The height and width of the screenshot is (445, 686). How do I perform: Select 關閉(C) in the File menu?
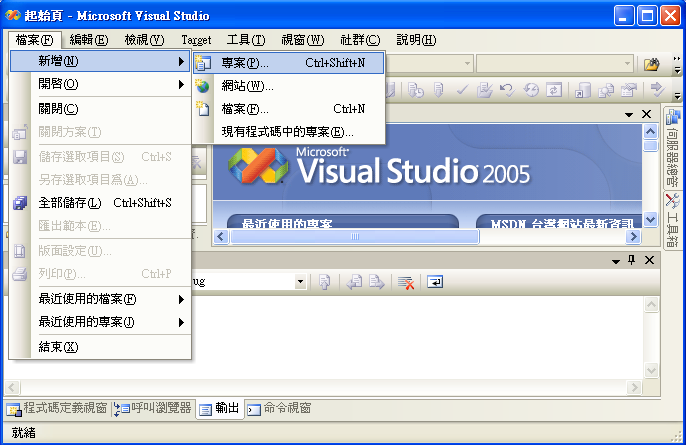[x=100, y=109]
